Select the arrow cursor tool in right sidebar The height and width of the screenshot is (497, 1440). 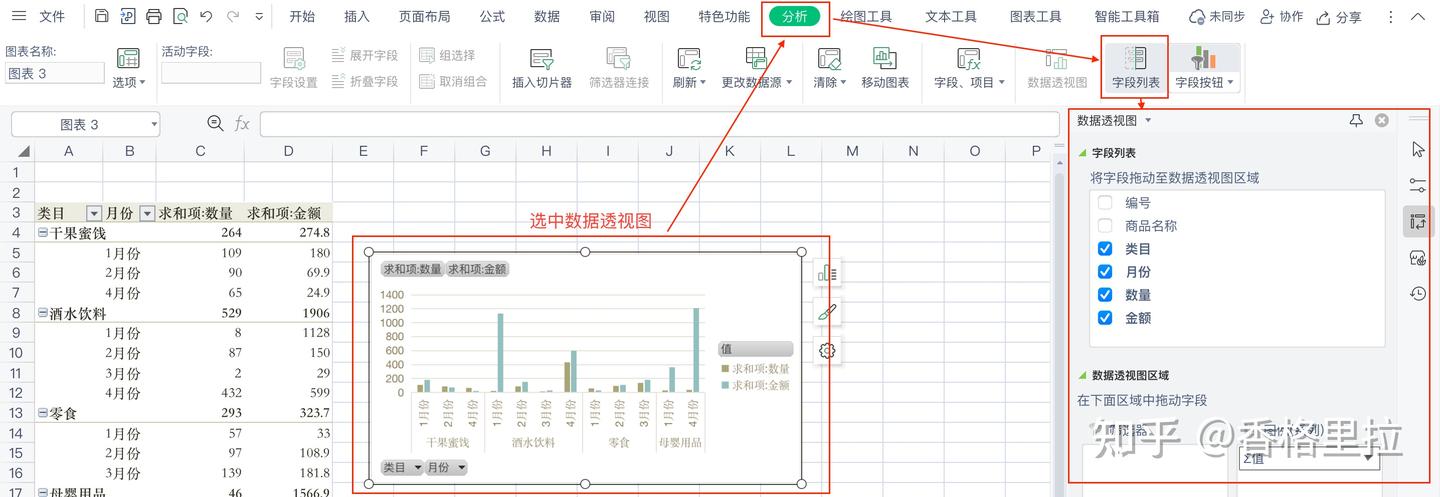1418,150
